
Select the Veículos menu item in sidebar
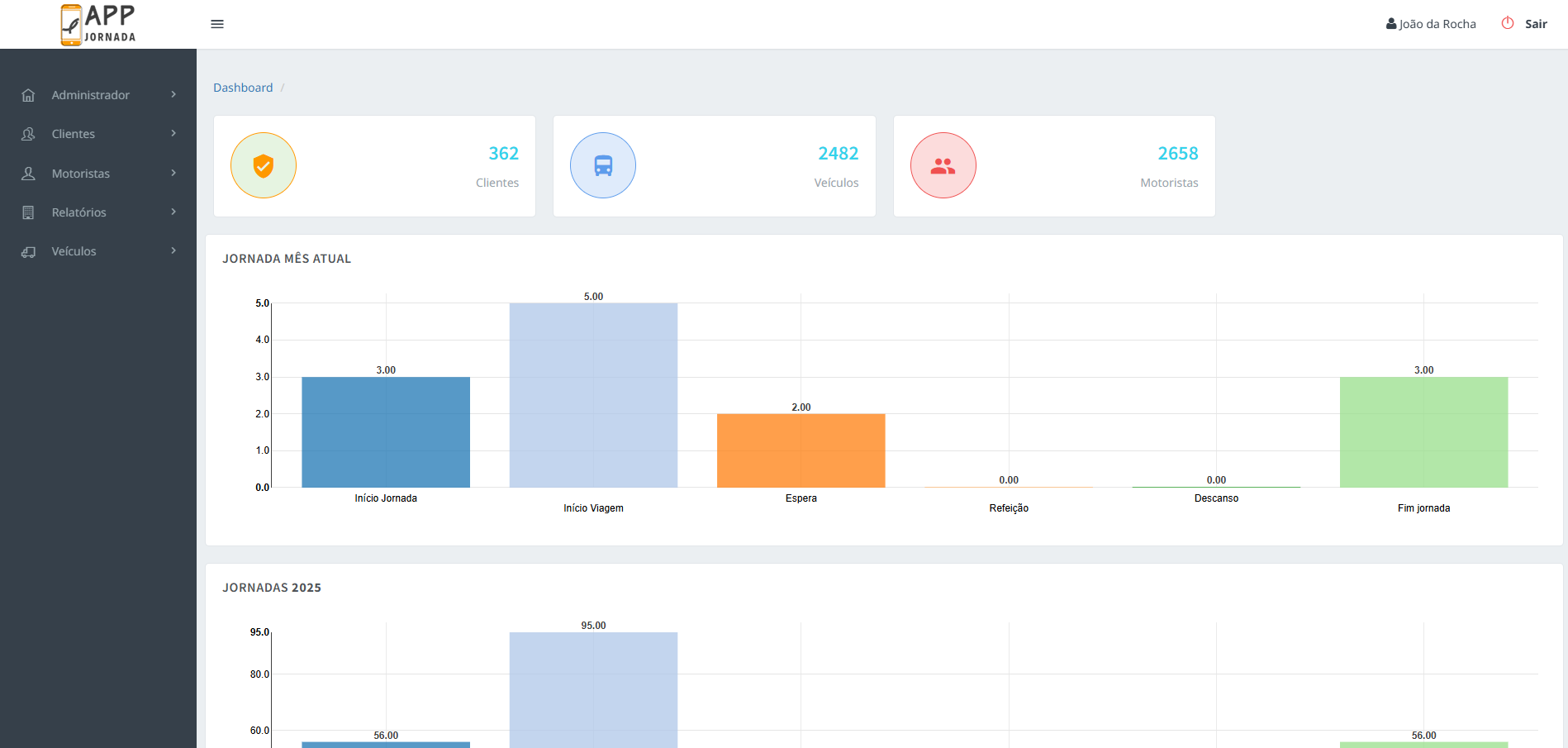pyautogui.click(x=74, y=251)
